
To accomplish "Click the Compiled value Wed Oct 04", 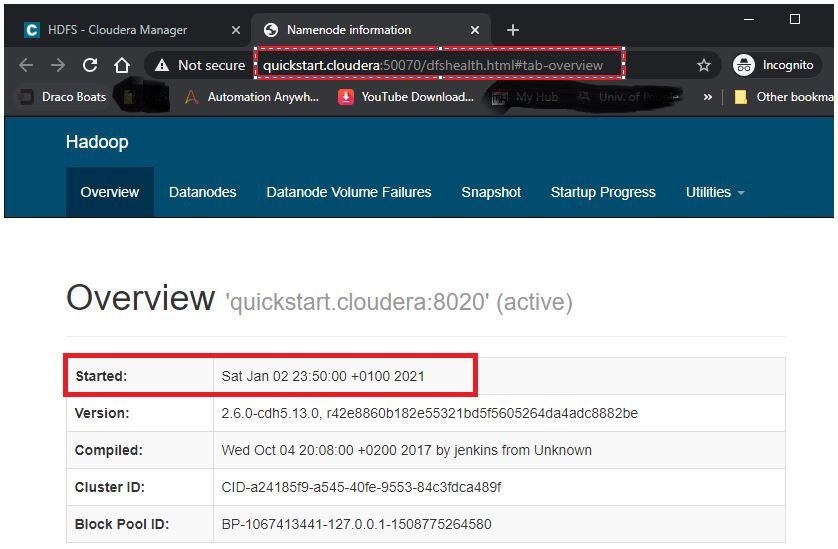I will coord(406,450).
